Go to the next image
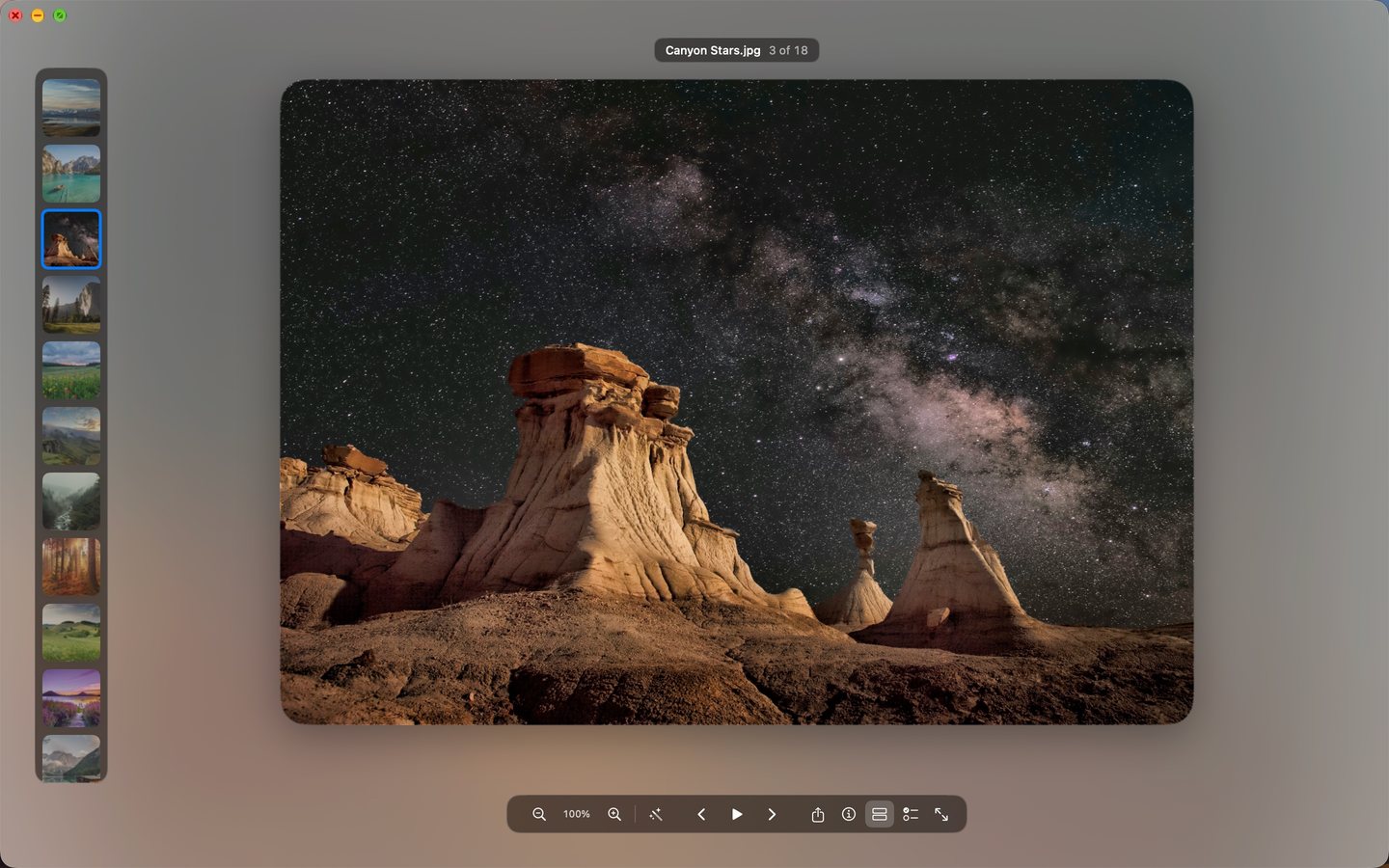 coord(772,814)
